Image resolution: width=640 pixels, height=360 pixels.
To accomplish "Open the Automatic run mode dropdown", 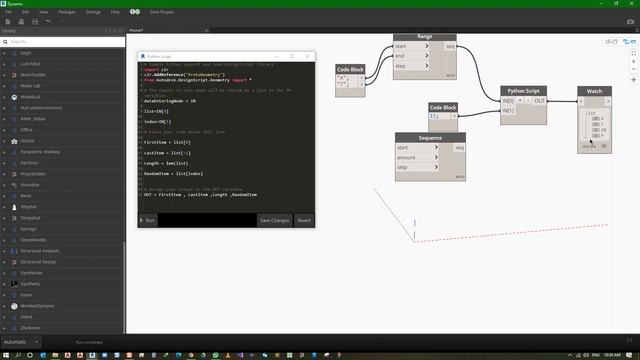I will (x=20, y=342).
